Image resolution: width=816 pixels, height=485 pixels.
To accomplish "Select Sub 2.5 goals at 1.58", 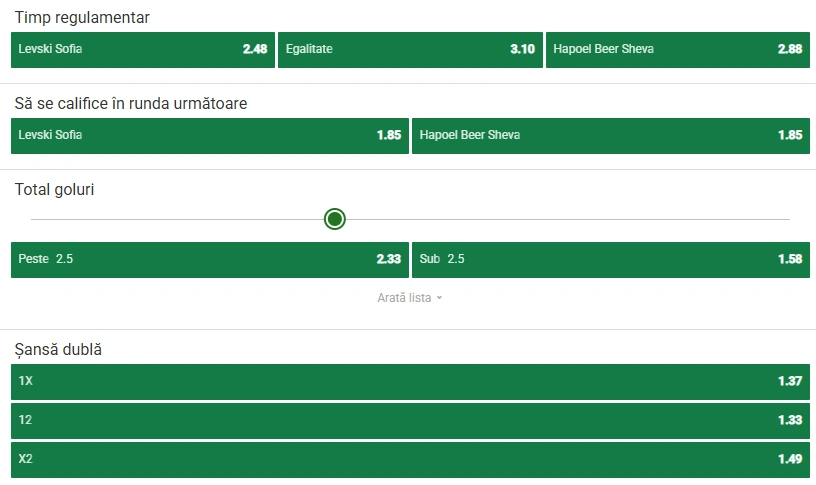I will click(x=611, y=259).
